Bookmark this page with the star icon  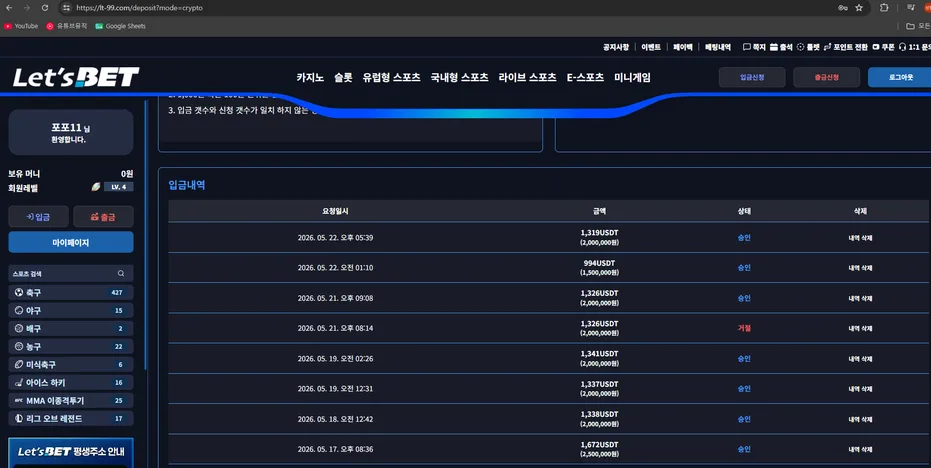pyautogui.click(x=859, y=8)
